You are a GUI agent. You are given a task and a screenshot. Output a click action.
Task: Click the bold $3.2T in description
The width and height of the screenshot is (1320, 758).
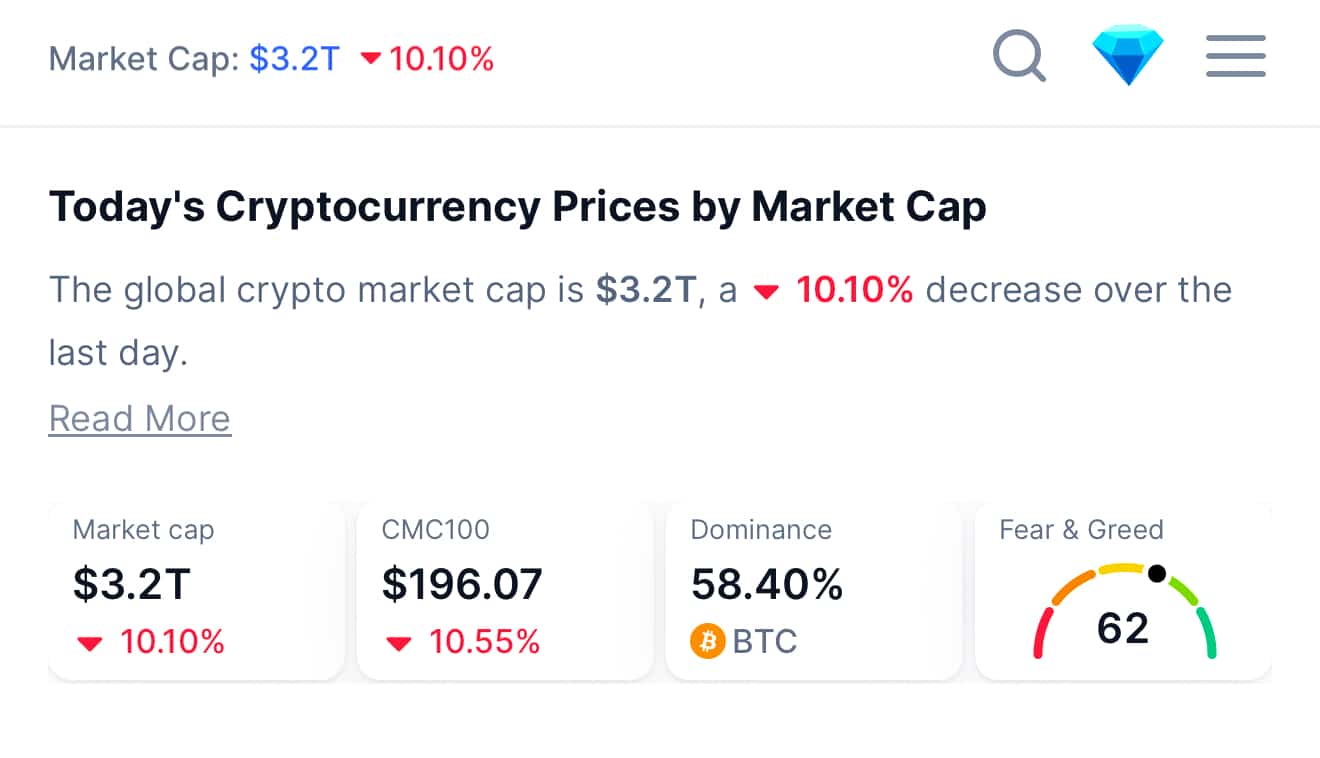pos(645,290)
